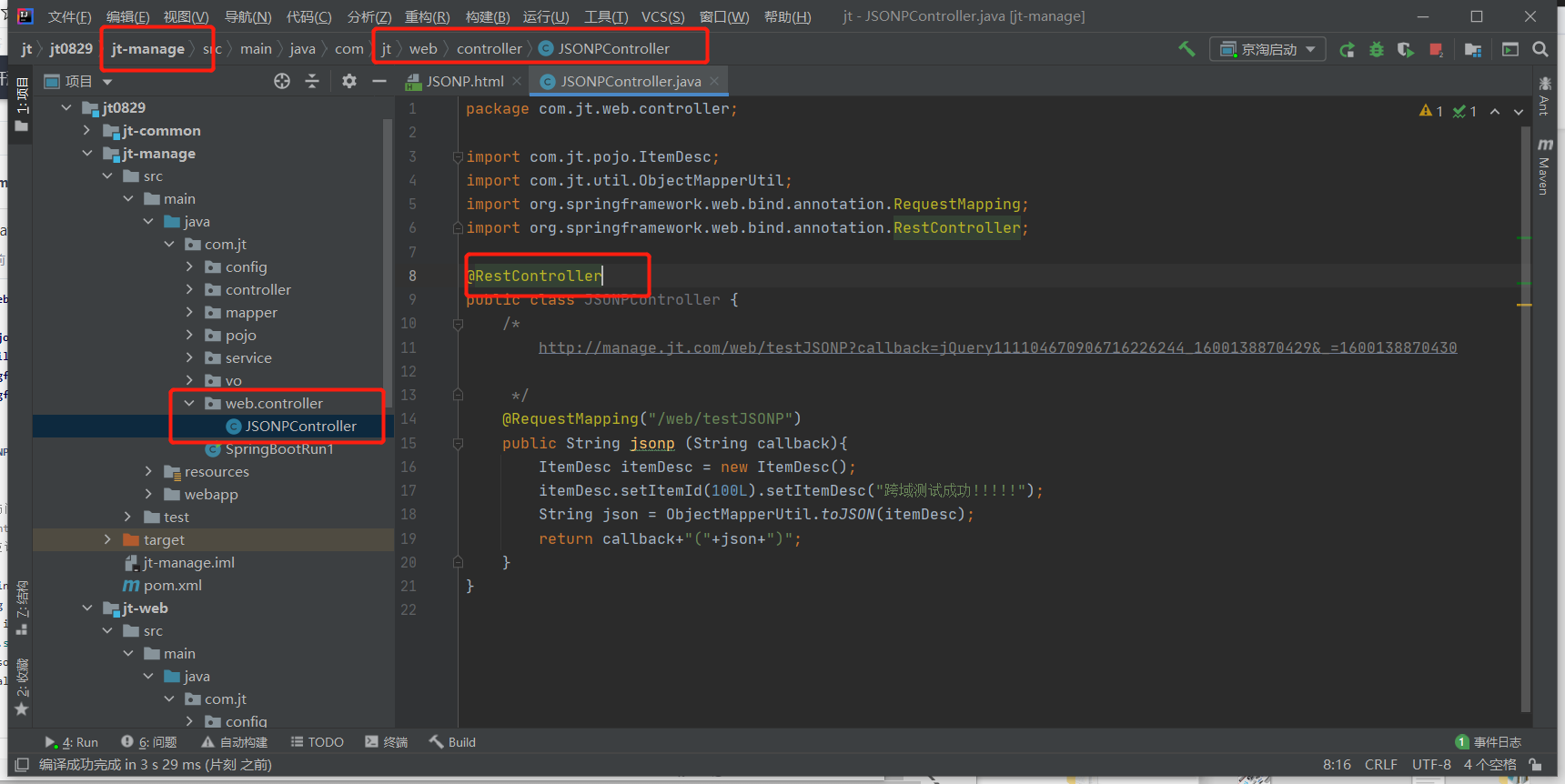Open project panel gear settings
The image size is (1565, 784).
click(x=349, y=81)
